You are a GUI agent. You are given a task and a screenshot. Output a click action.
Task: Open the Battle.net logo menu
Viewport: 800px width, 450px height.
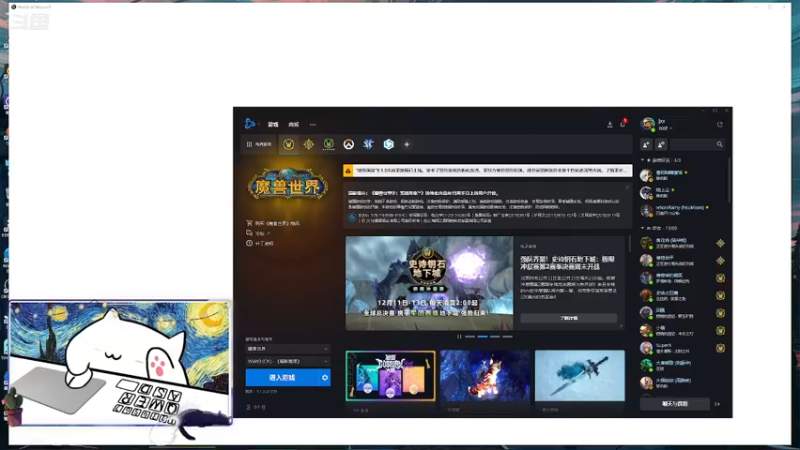pyautogui.click(x=250, y=124)
